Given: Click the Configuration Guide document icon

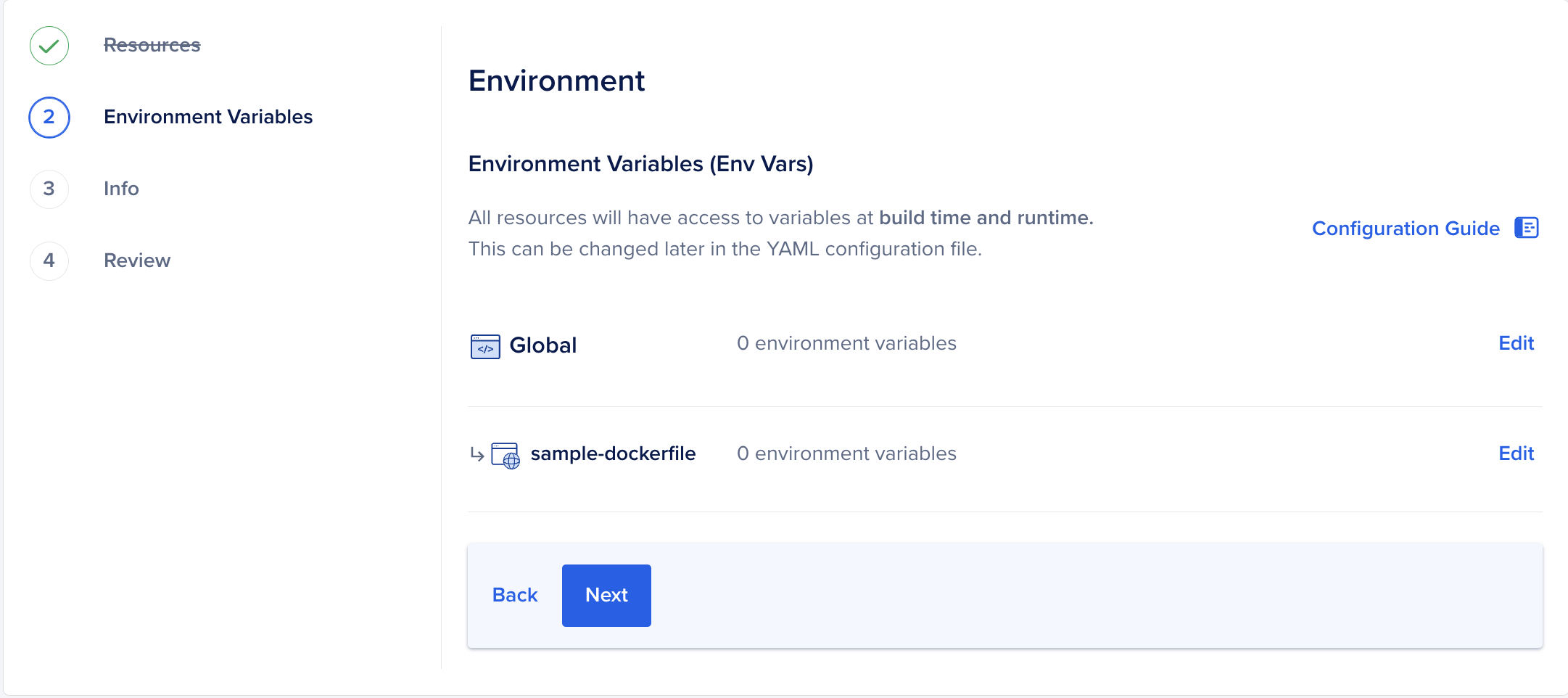Looking at the screenshot, I should click(1526, 228).
